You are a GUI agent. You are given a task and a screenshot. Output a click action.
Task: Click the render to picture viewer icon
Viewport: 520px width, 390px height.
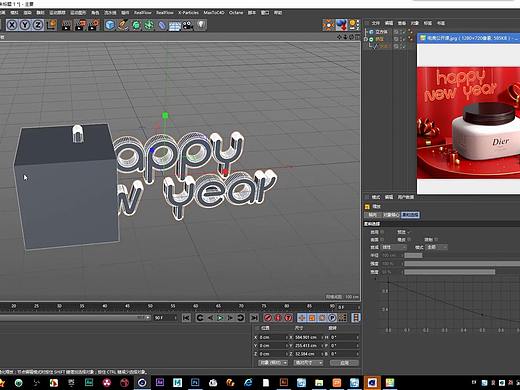tap(80, 25)
